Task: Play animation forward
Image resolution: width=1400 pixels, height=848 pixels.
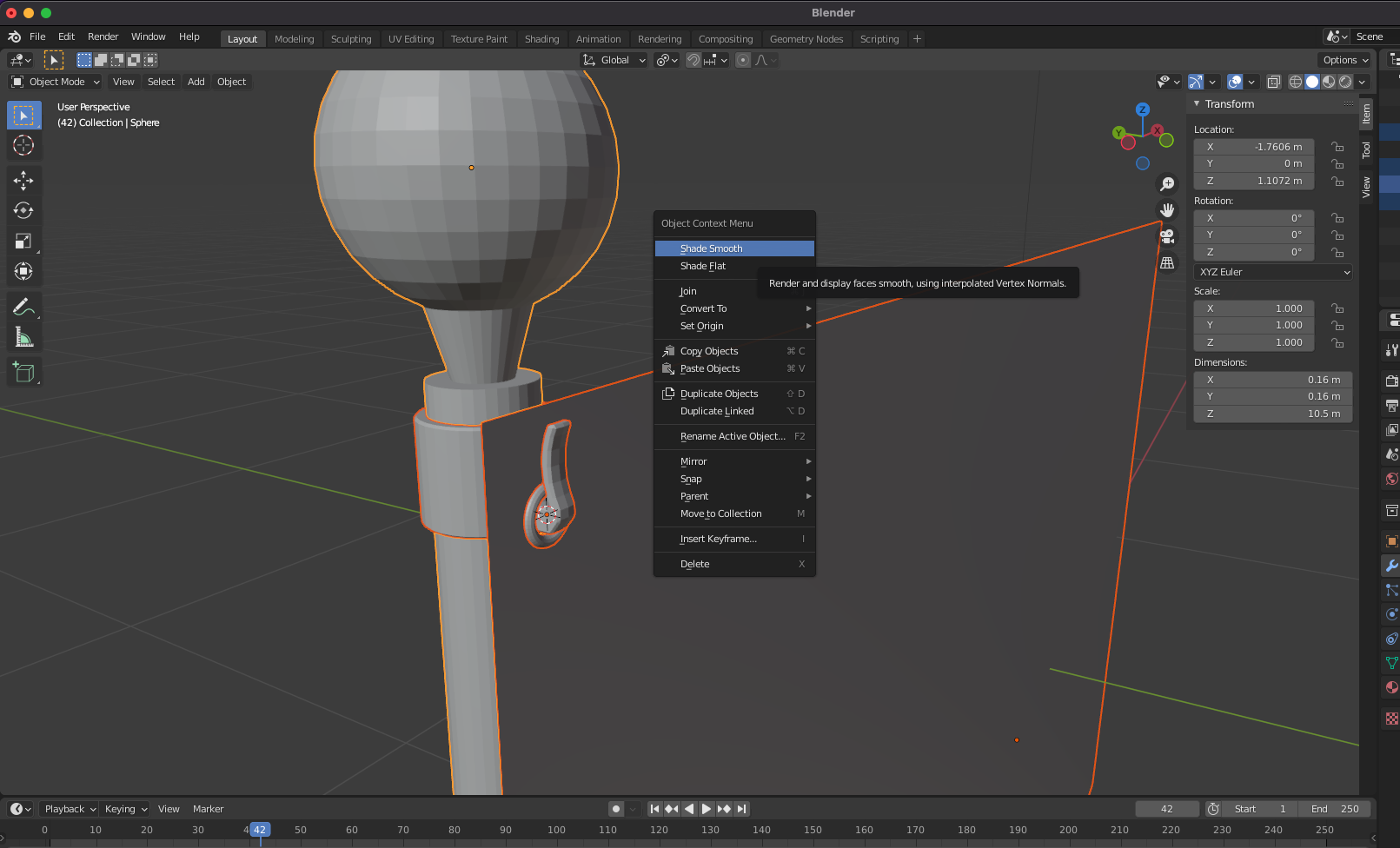Action: [x=707, y=809]
